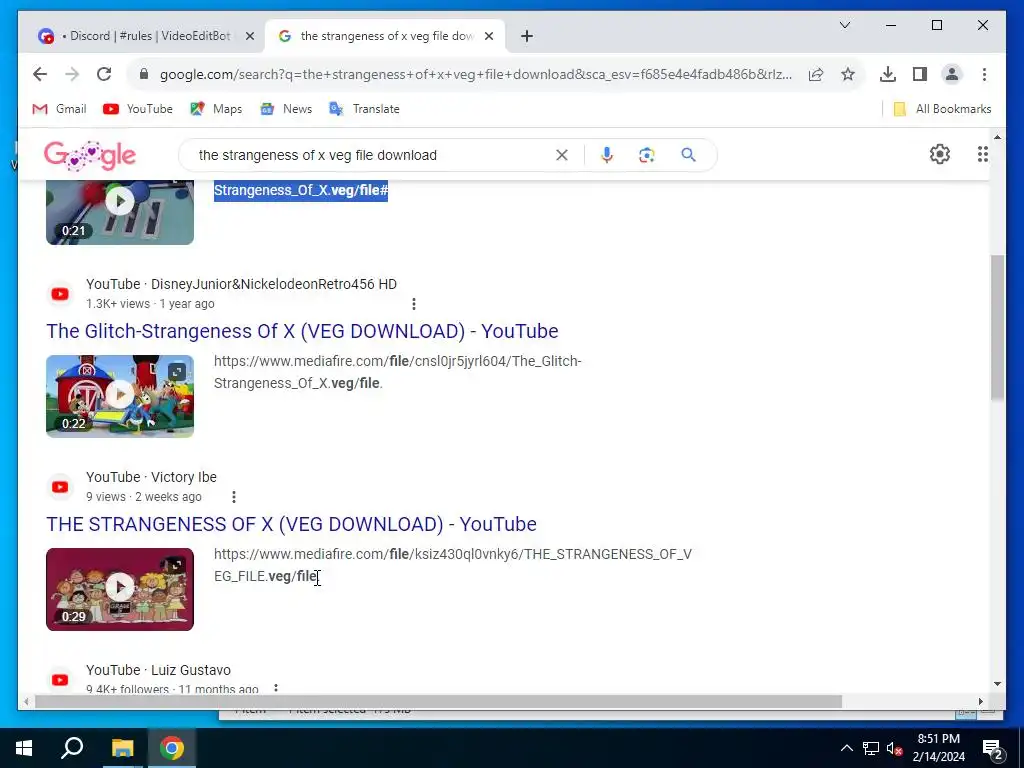1024x768 pixels.
Task: Click YouTube favicon beside Victory Ibe
Action: 60,487
